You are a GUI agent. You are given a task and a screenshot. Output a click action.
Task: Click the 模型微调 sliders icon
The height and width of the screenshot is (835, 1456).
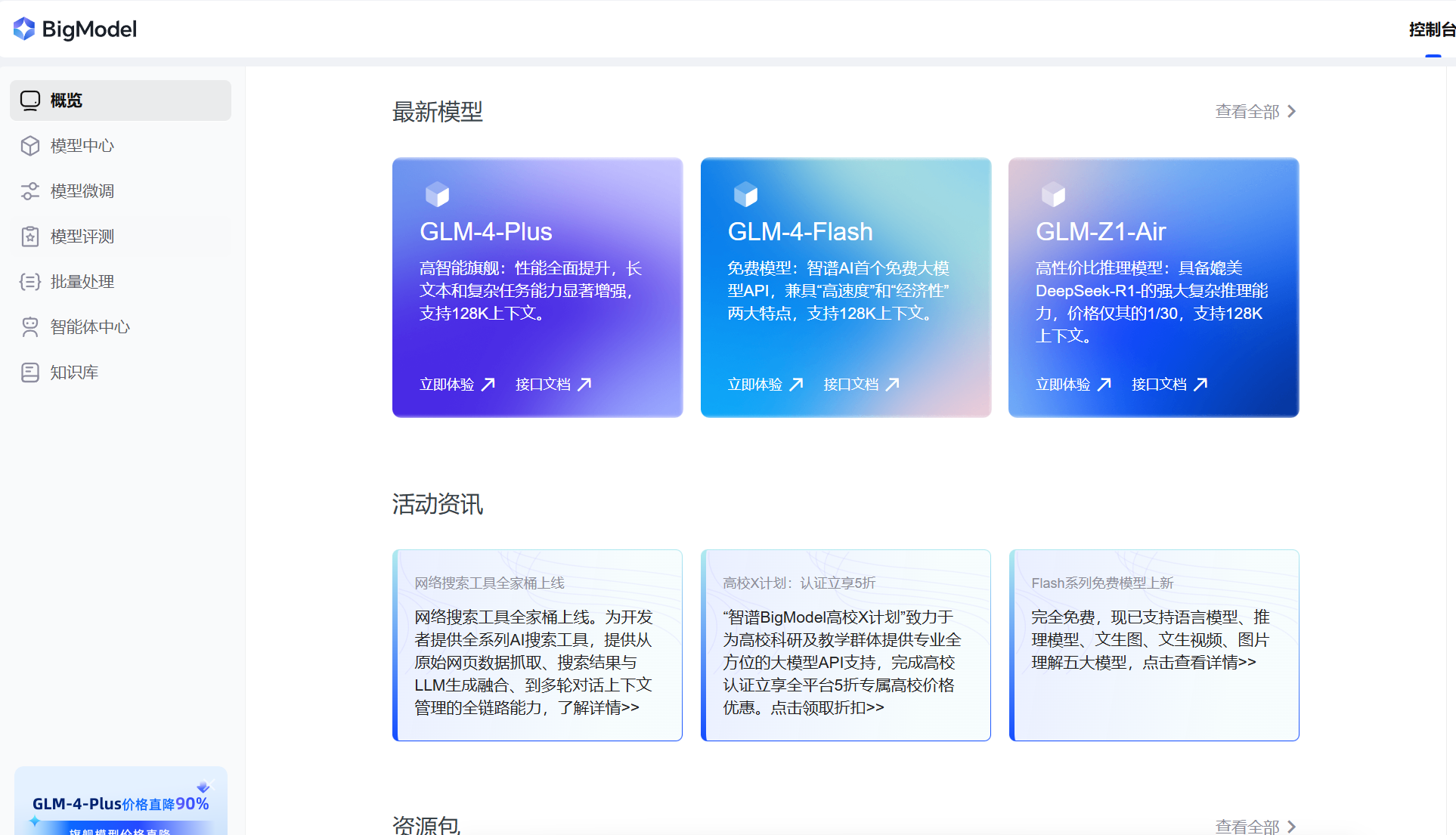30,191
